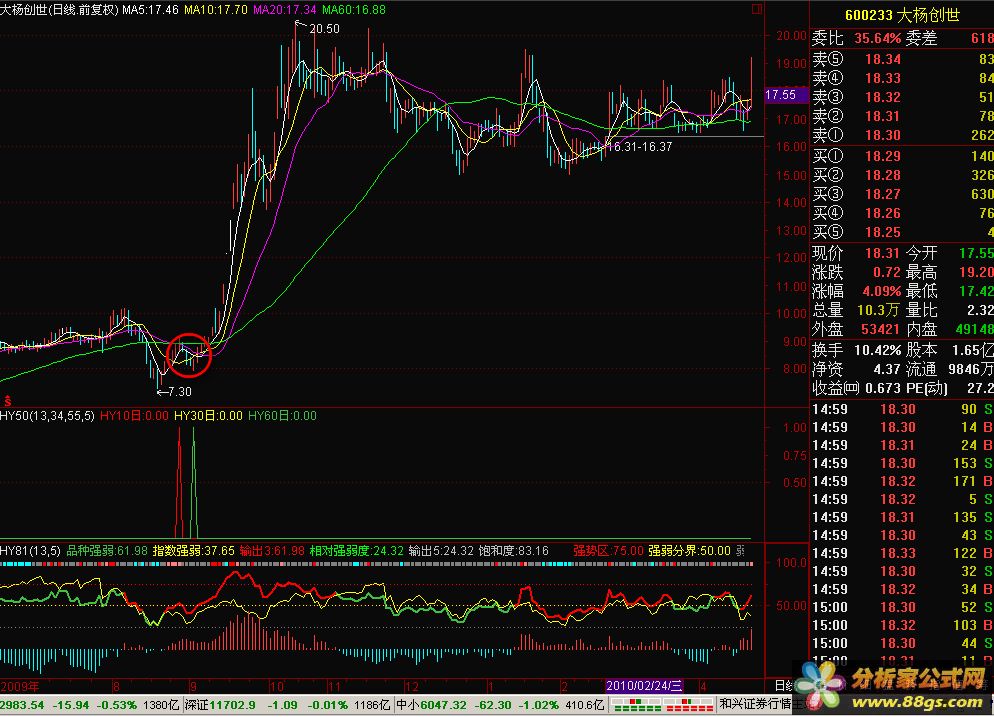Select the MA5:17.46 moving average label
Screen dimensions: 994x717
pos(150,10)
